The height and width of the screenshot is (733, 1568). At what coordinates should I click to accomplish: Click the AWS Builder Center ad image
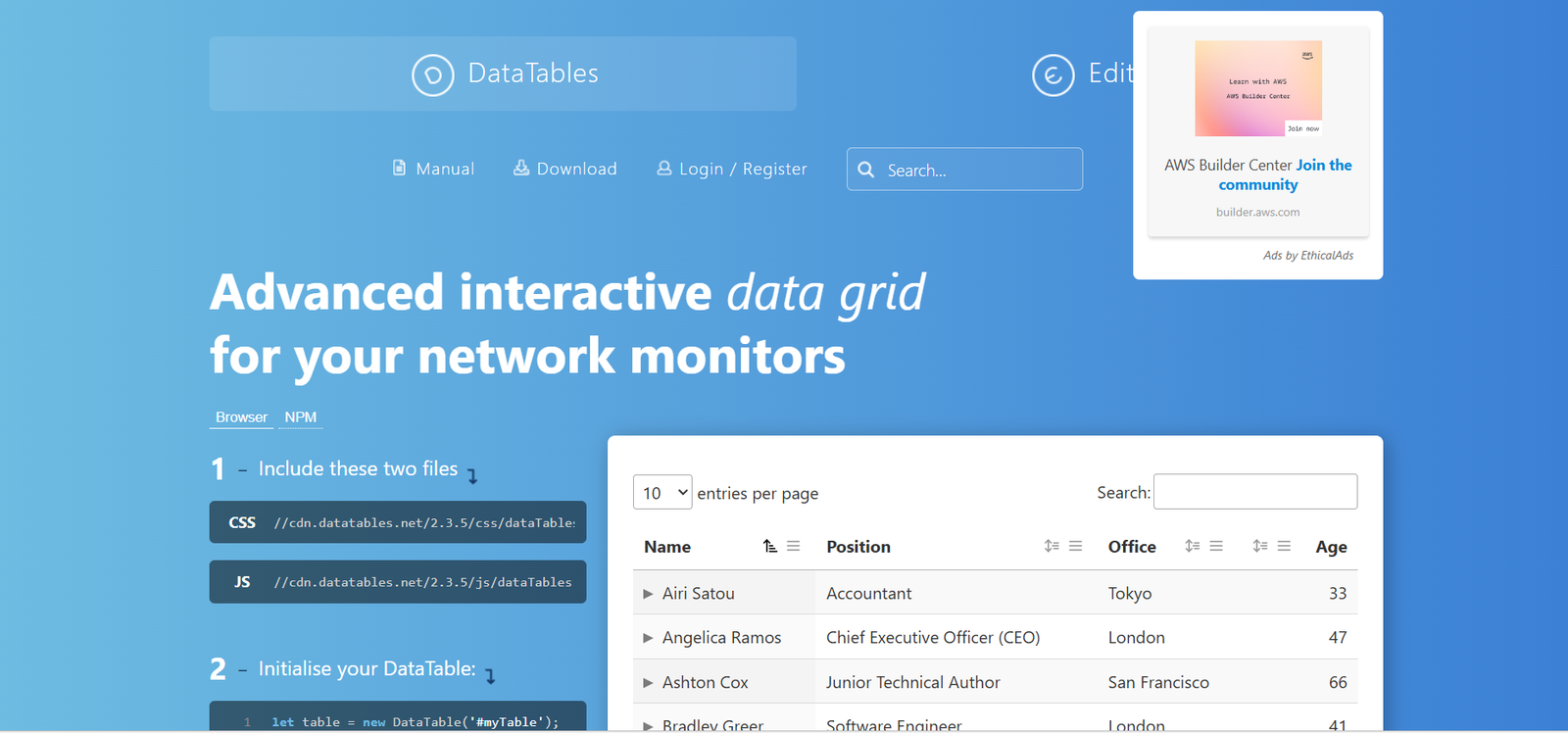point(1258,88)
